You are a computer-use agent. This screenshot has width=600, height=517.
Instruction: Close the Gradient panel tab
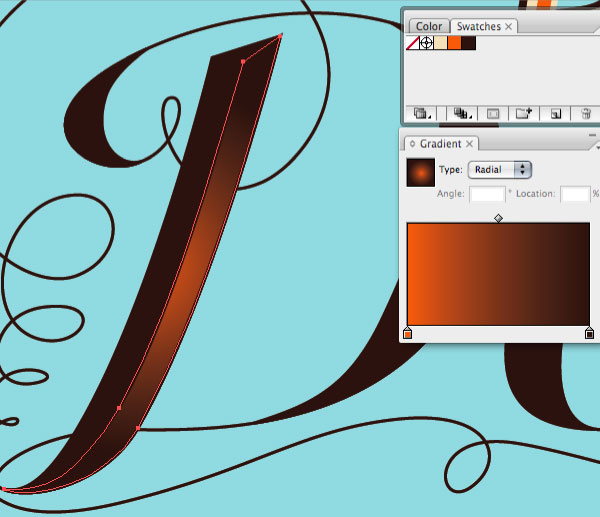(x=470, y=144)
